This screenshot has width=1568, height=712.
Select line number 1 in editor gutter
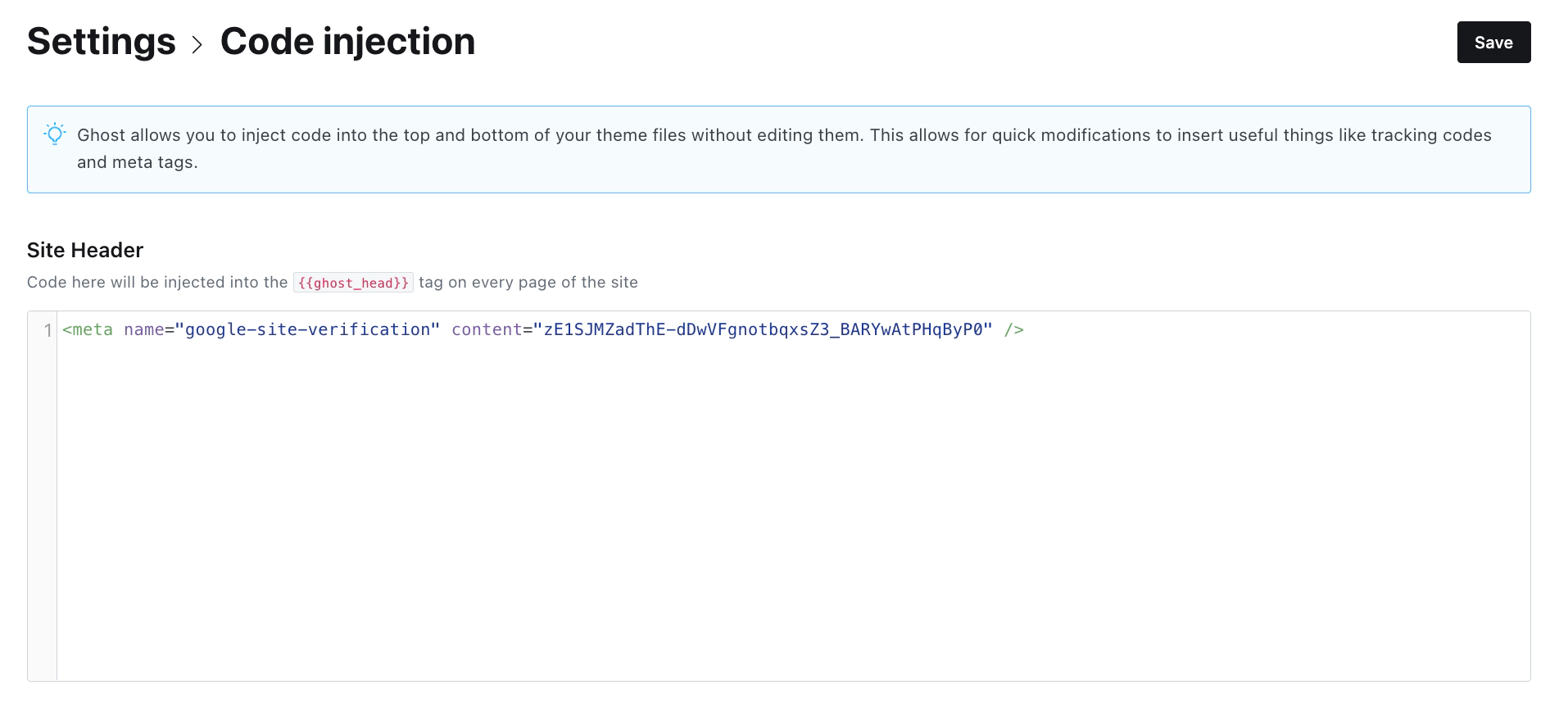(48, 330)
